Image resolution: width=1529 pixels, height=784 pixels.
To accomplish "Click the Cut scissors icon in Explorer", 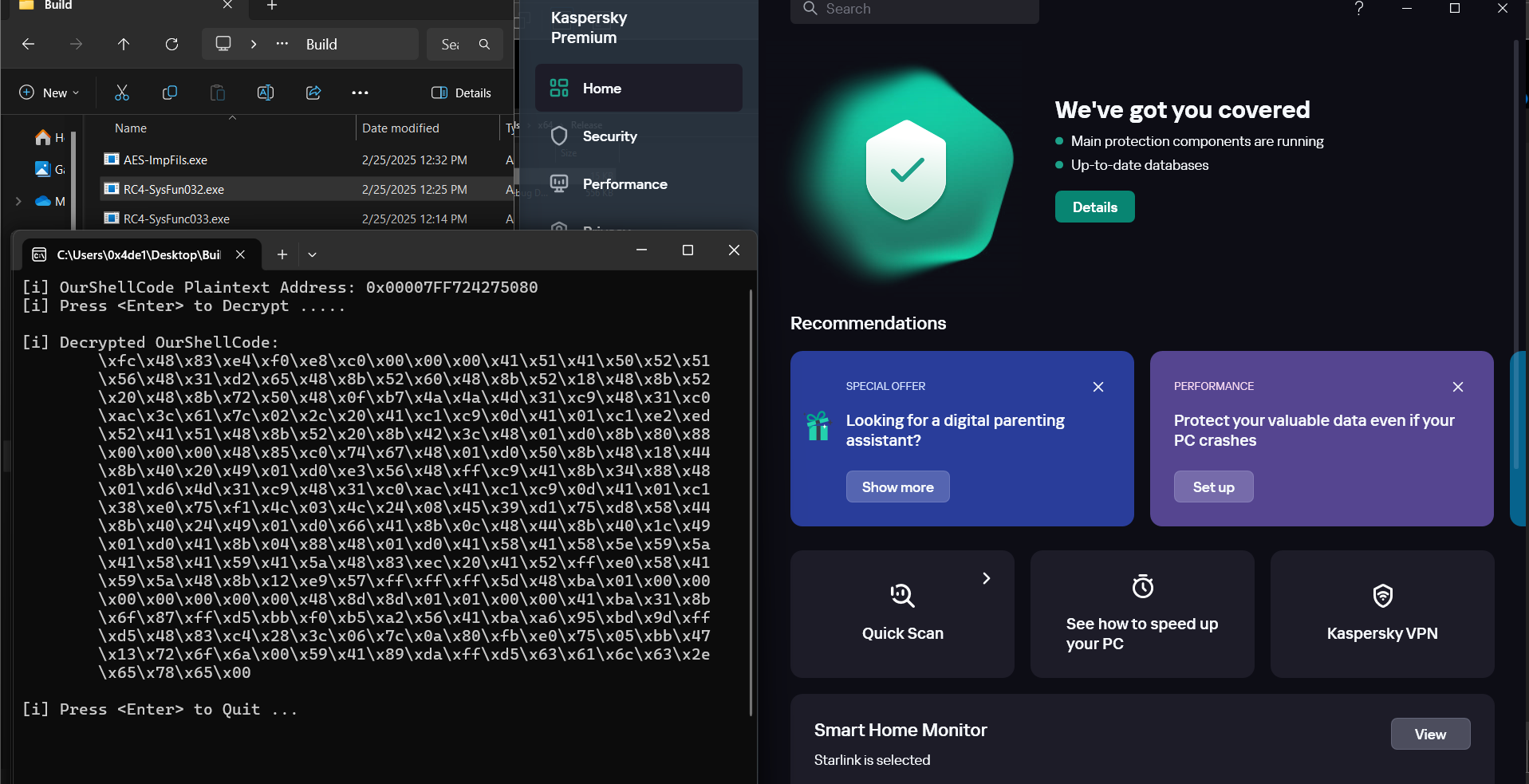I will click(x=122, y=93).
